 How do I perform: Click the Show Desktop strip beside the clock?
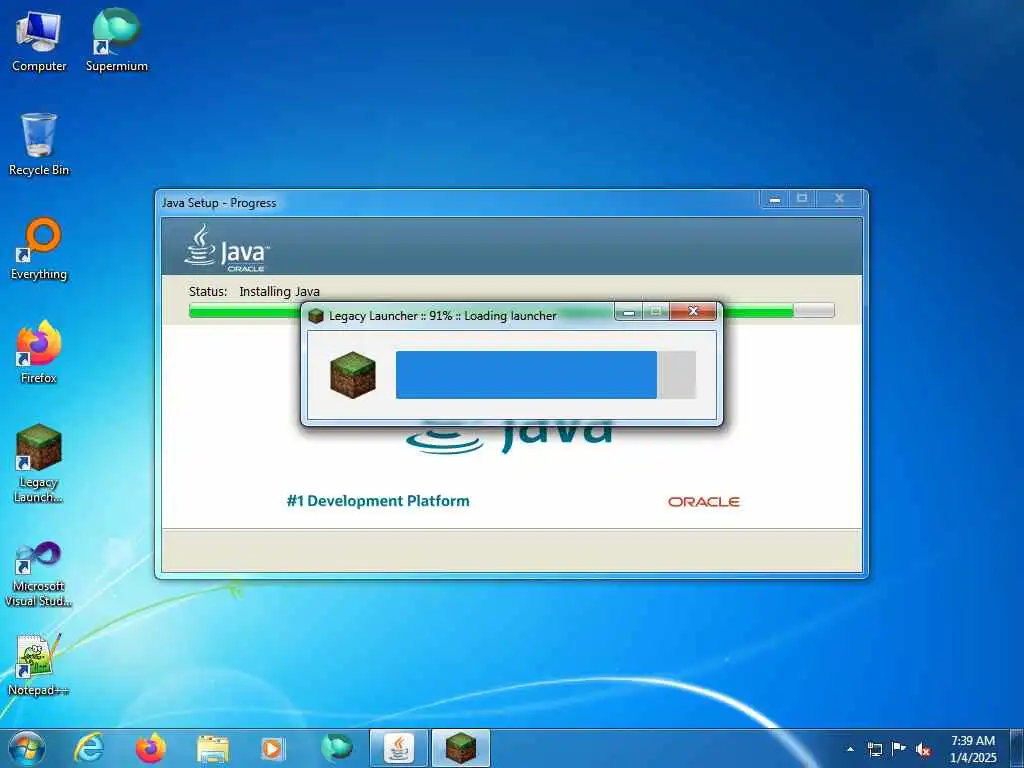point(1016,748)
